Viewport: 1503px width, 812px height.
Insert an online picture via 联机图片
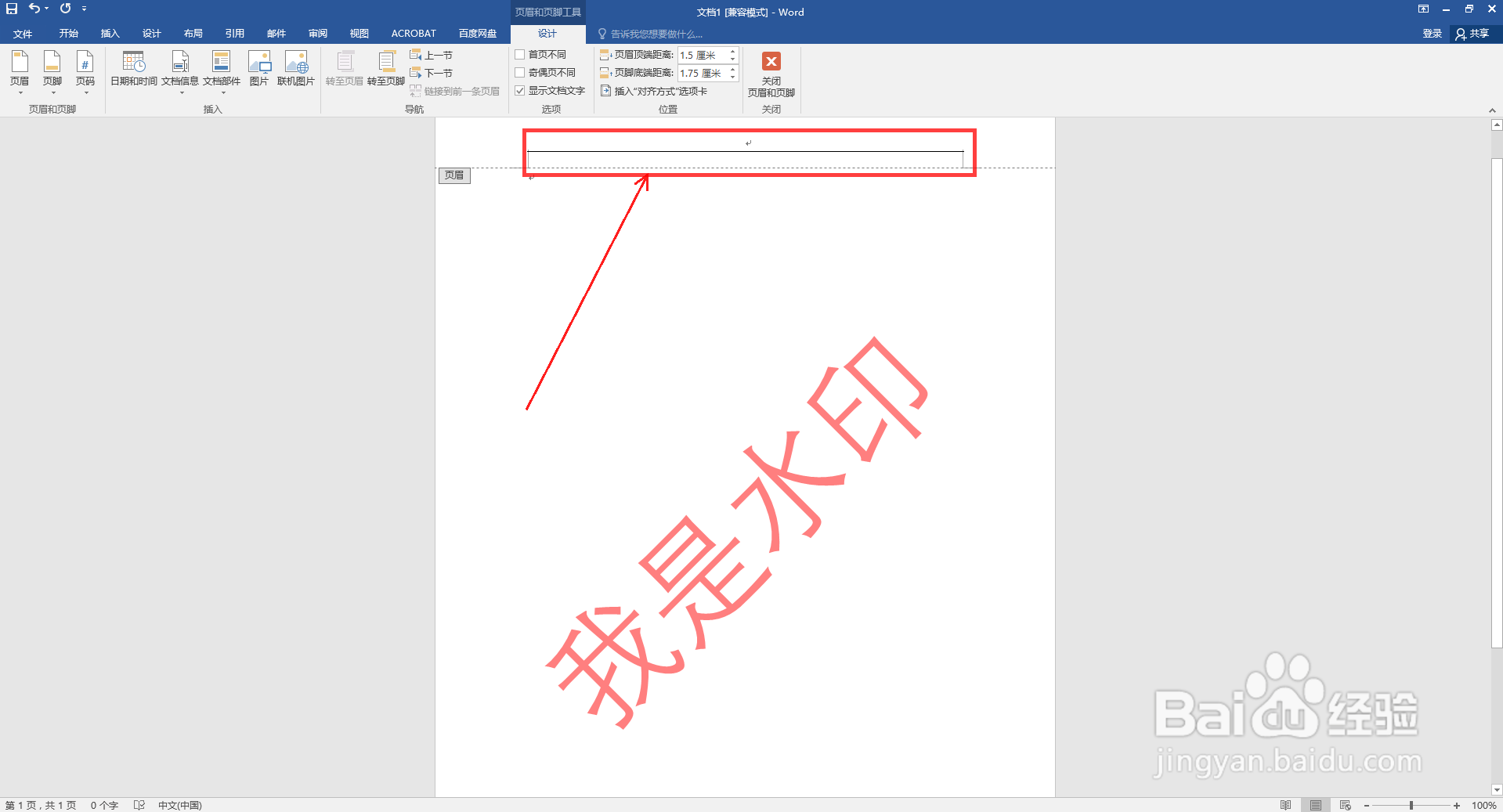(296, 70)
